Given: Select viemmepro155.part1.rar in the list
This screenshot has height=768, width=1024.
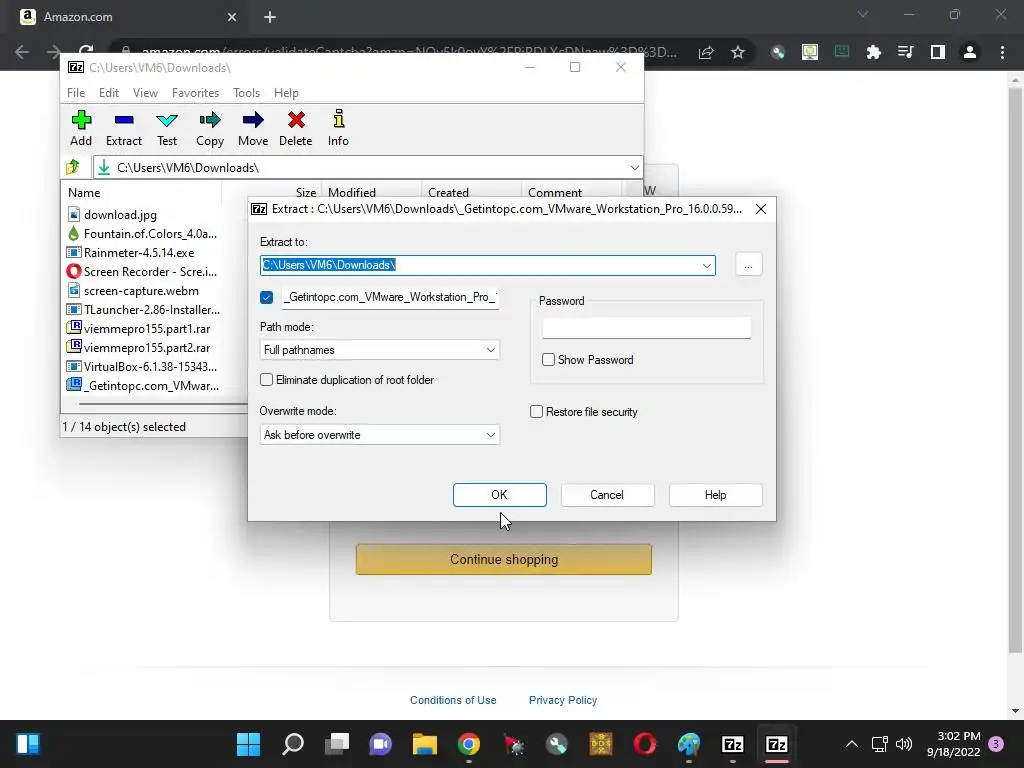Looking at the screenshot, I should tap(147, 328).
